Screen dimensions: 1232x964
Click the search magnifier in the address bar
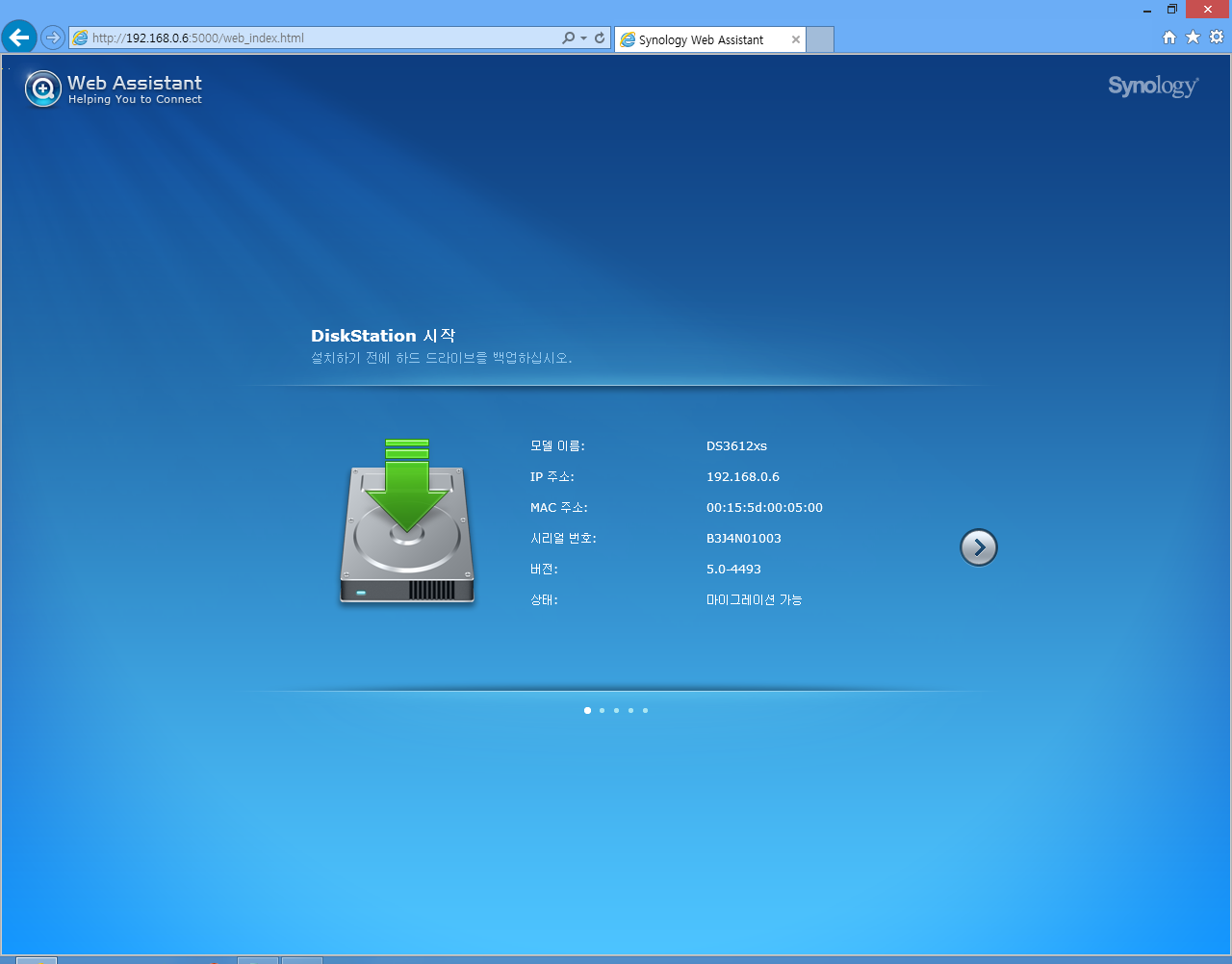568,38
